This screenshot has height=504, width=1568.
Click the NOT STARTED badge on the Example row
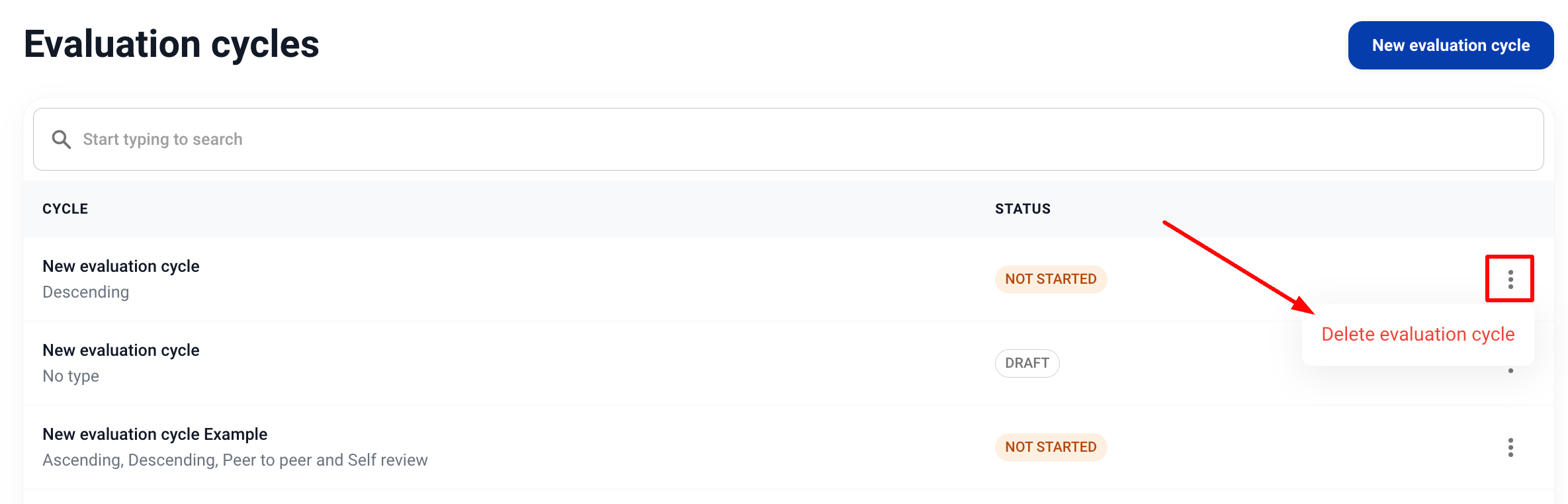pos(1051,447)
